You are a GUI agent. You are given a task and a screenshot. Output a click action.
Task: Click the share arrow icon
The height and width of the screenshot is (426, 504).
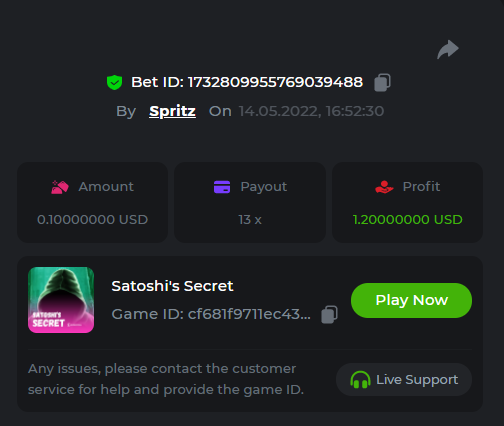point(448,49)
